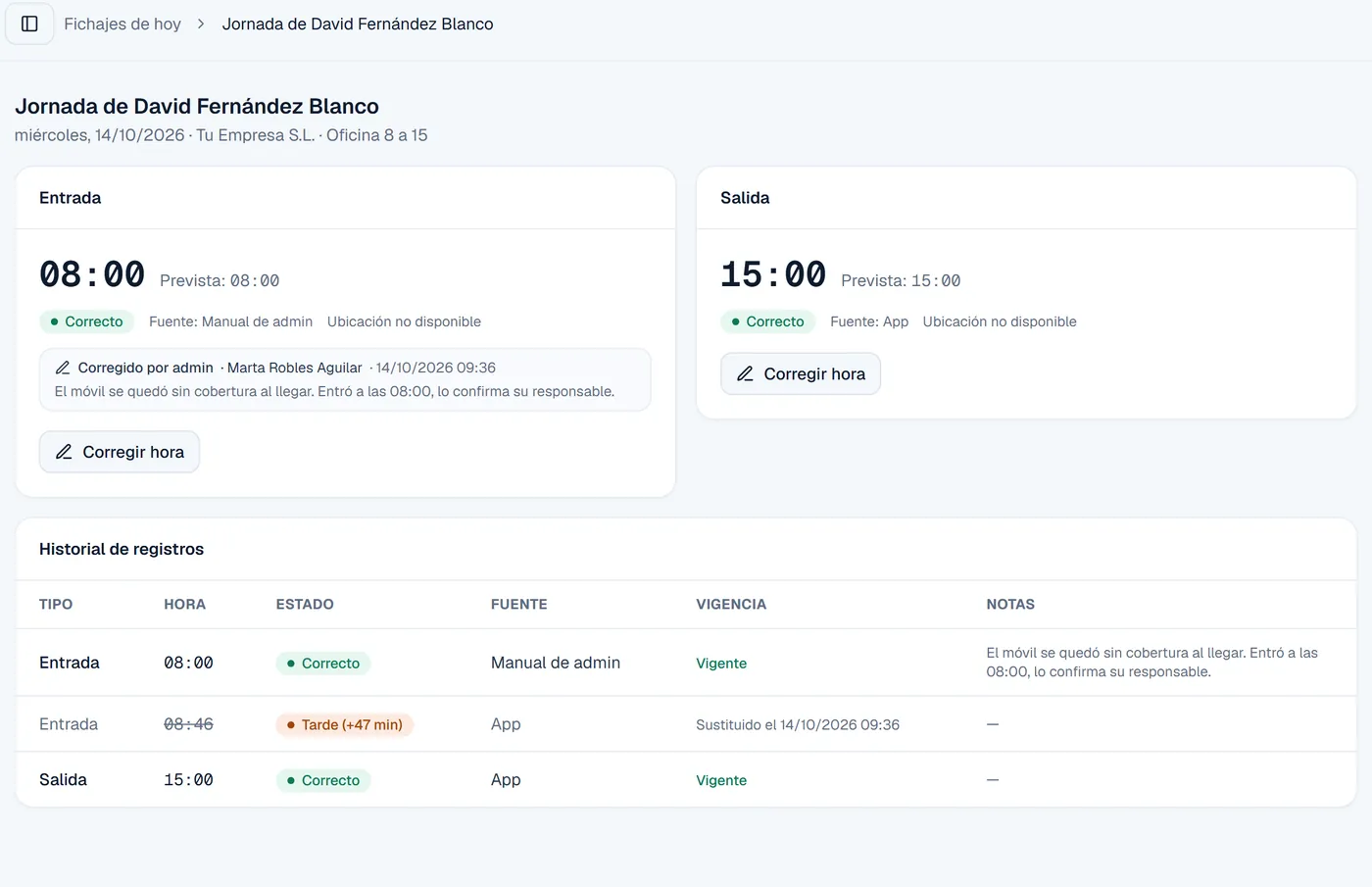
Task: Click Corregir hora button in Salida card
Action: [x=801, y=373]
